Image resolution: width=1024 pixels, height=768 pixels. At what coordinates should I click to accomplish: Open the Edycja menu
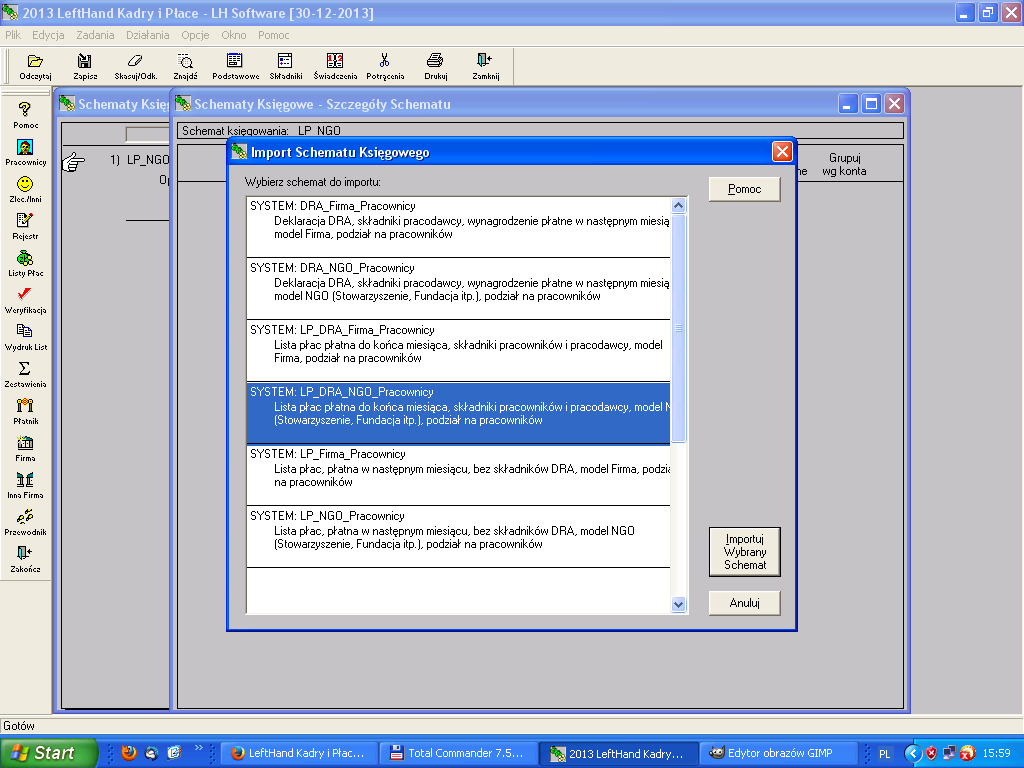48,35
